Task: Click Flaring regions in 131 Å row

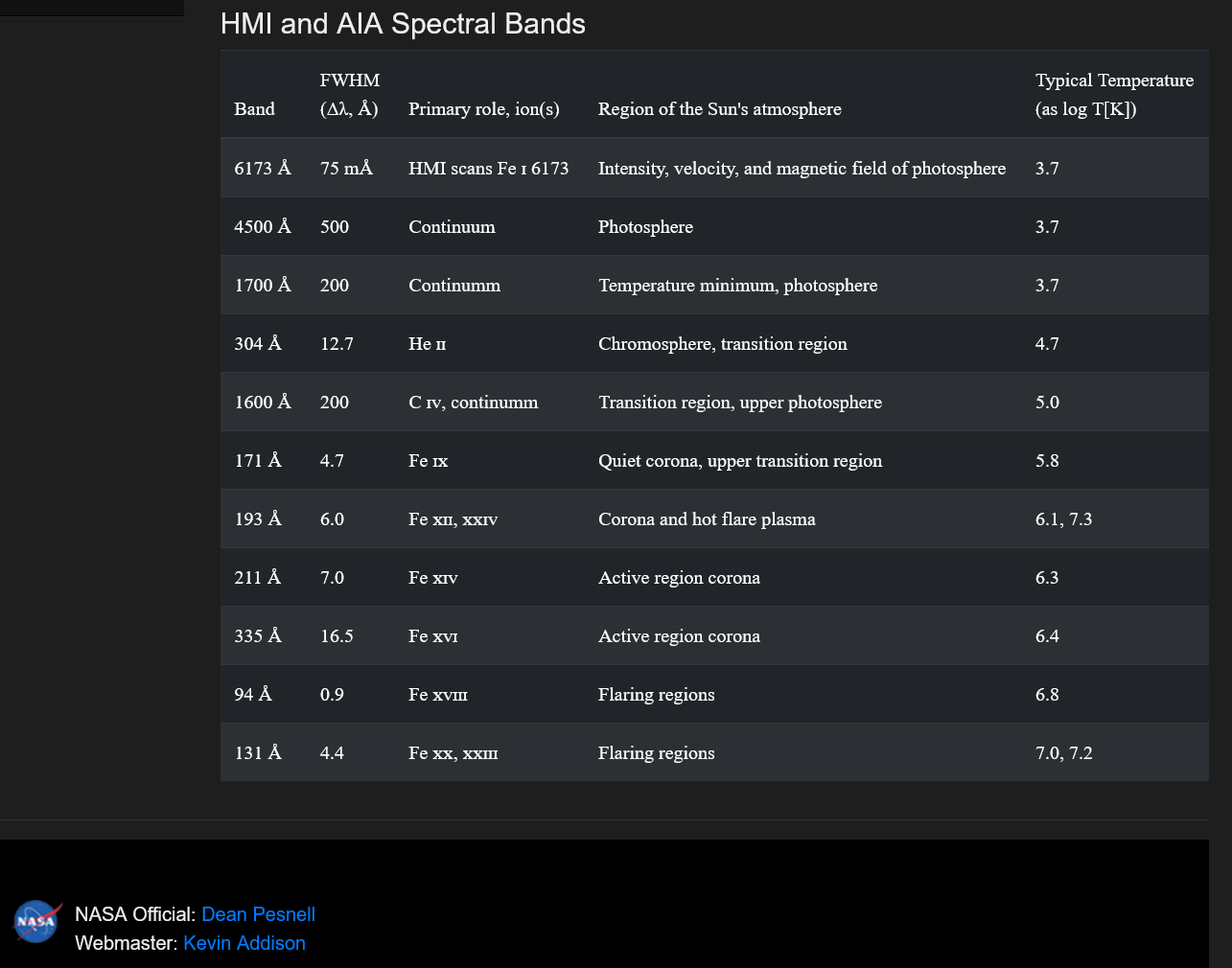Action: [x=656, y=752]
